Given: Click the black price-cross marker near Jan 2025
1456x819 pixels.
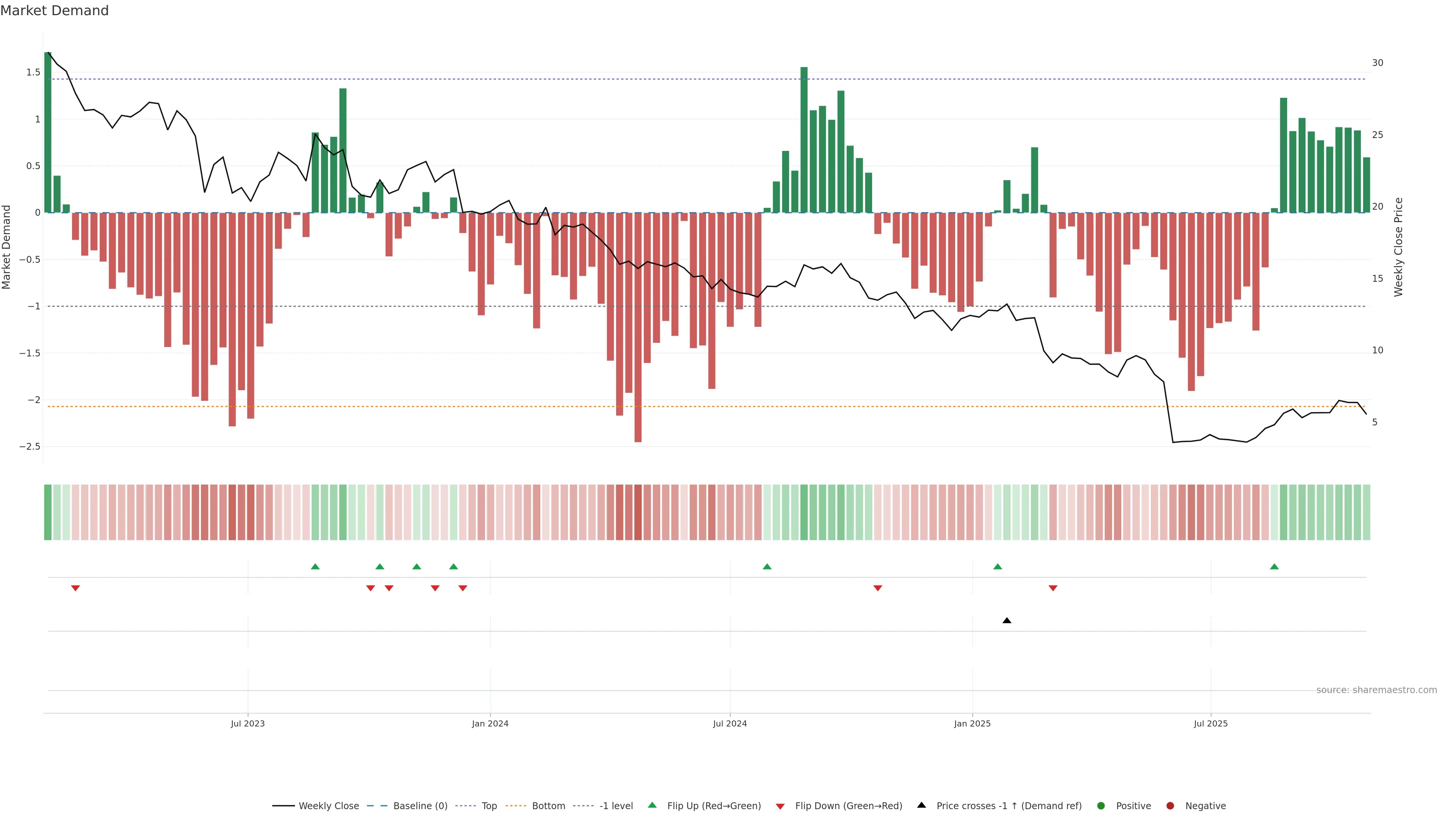Looking at the screenshot, I should (x=1007, y=621).
